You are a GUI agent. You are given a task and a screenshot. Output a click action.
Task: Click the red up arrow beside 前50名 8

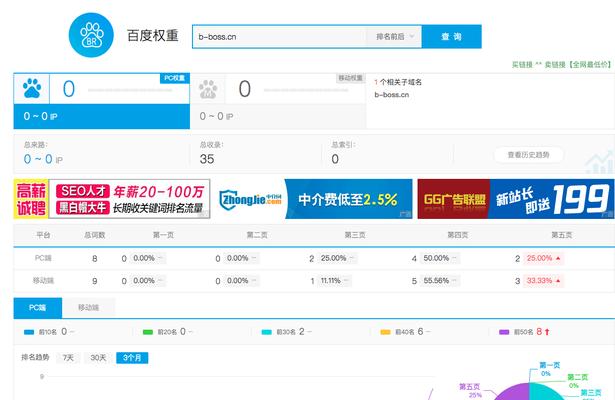click(x=547, y=332)
